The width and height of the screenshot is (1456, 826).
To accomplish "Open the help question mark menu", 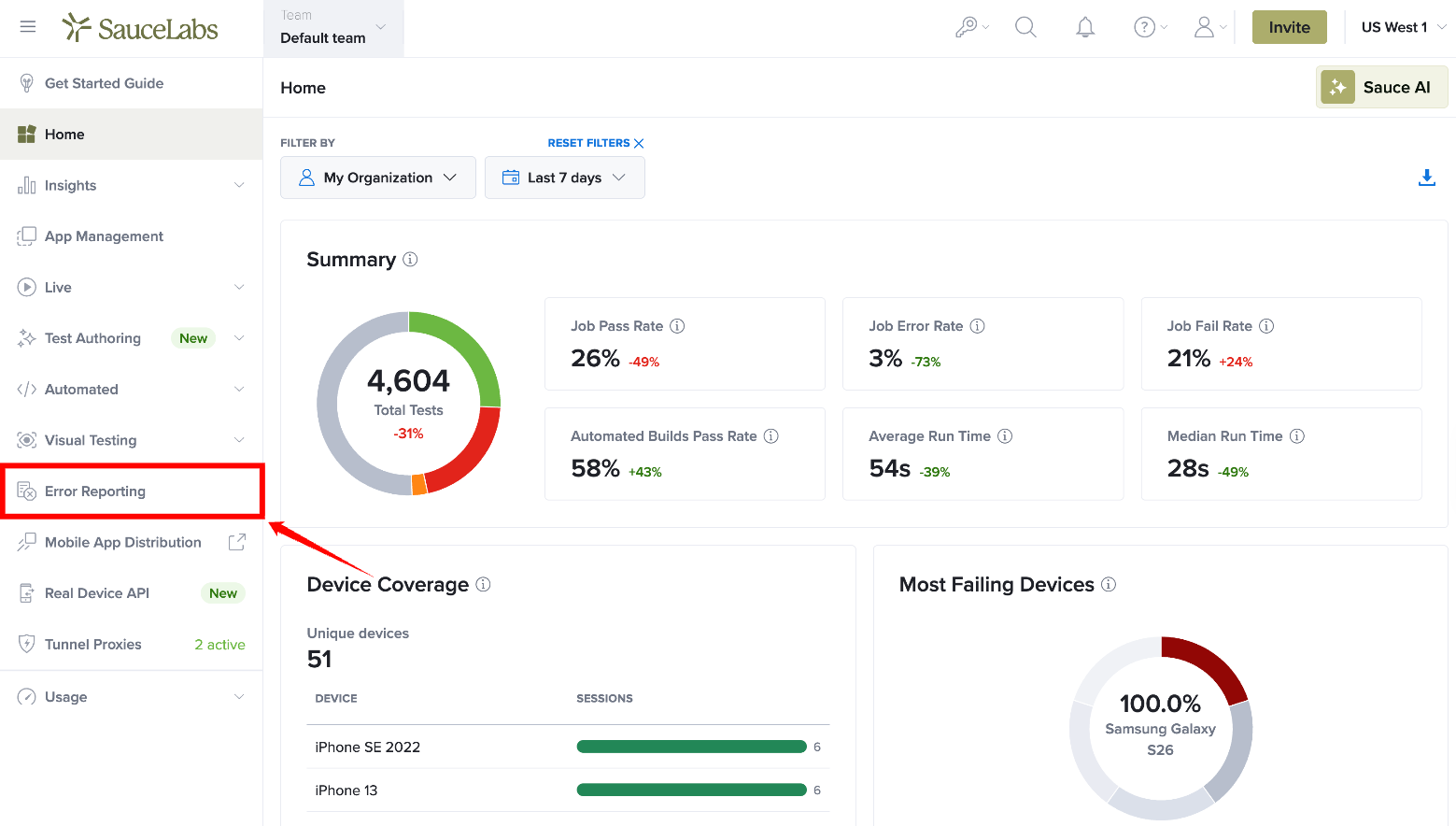I will [x=1150, y=27].
